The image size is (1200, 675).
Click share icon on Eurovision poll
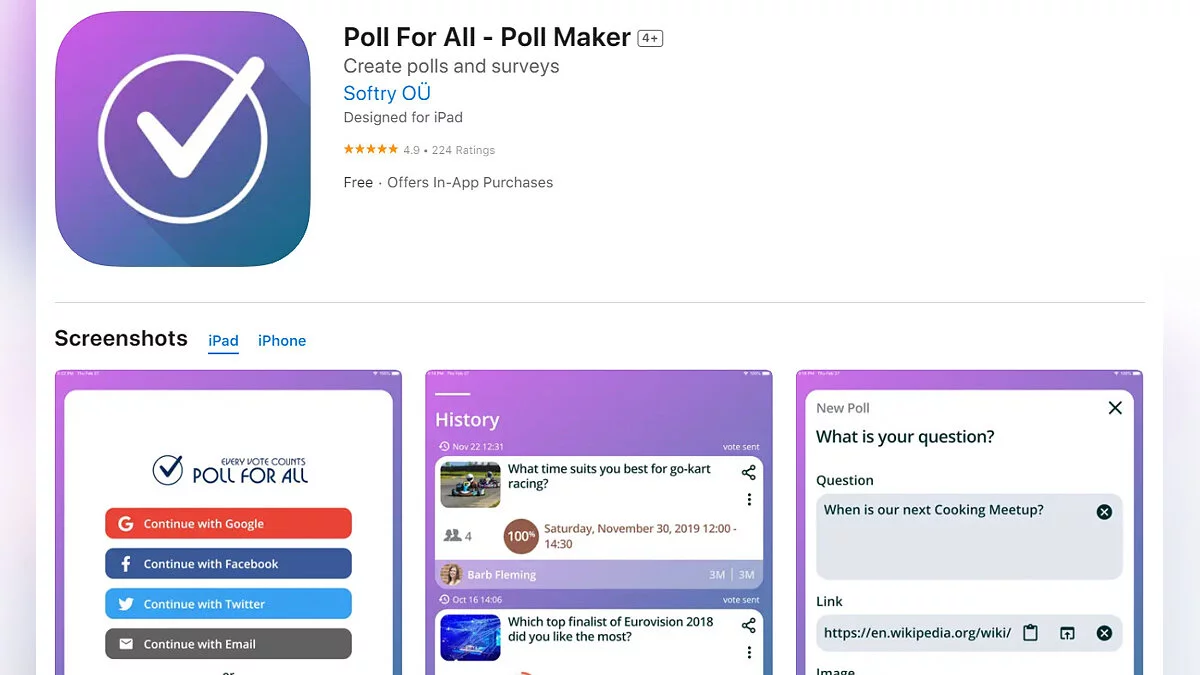(x=748, y=626)
